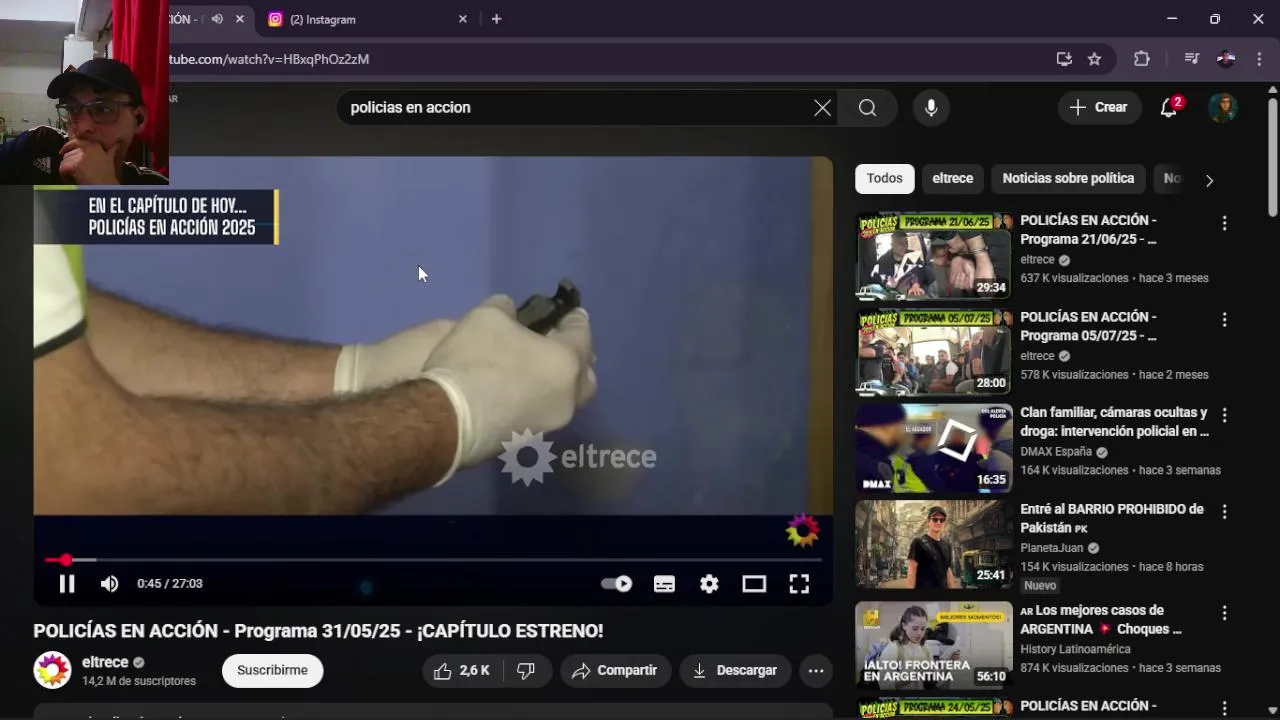This screenshot has width=1280, height=720.
Task: Open notifications bell with 2 alerts
Action: 1169,108
